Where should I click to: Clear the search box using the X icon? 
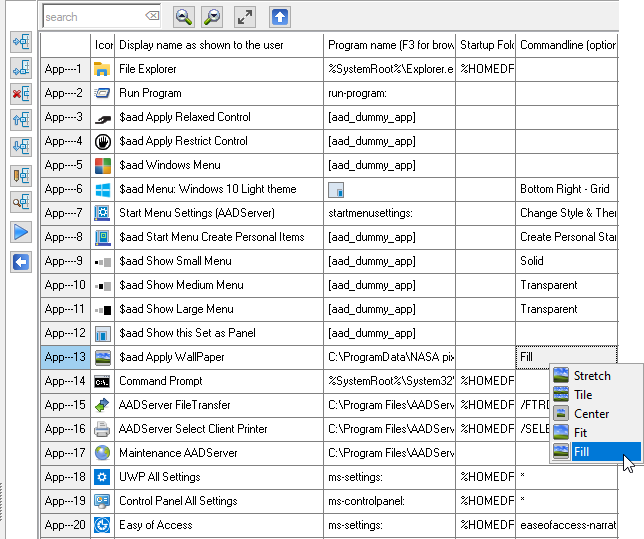152,17
